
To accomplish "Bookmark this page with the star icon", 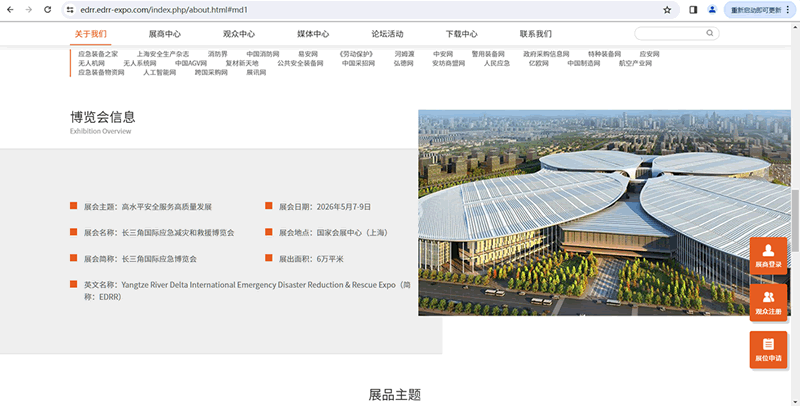I will click(667, 9).
